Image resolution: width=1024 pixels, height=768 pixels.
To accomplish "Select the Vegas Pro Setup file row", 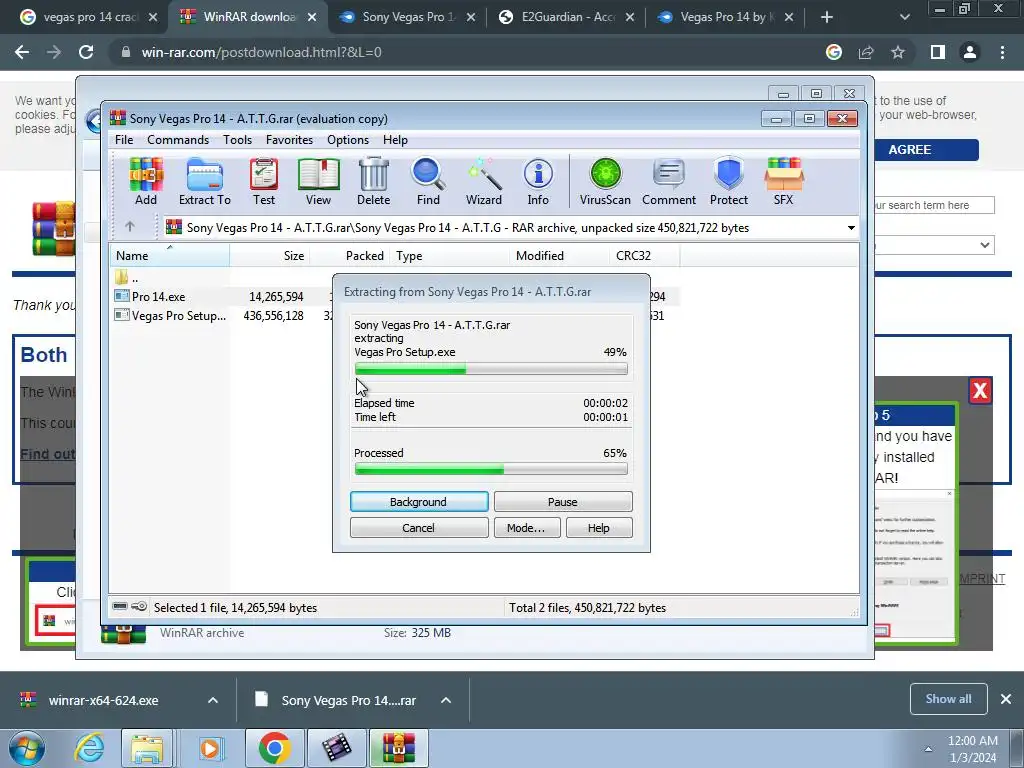I will [x=396, y=315].
